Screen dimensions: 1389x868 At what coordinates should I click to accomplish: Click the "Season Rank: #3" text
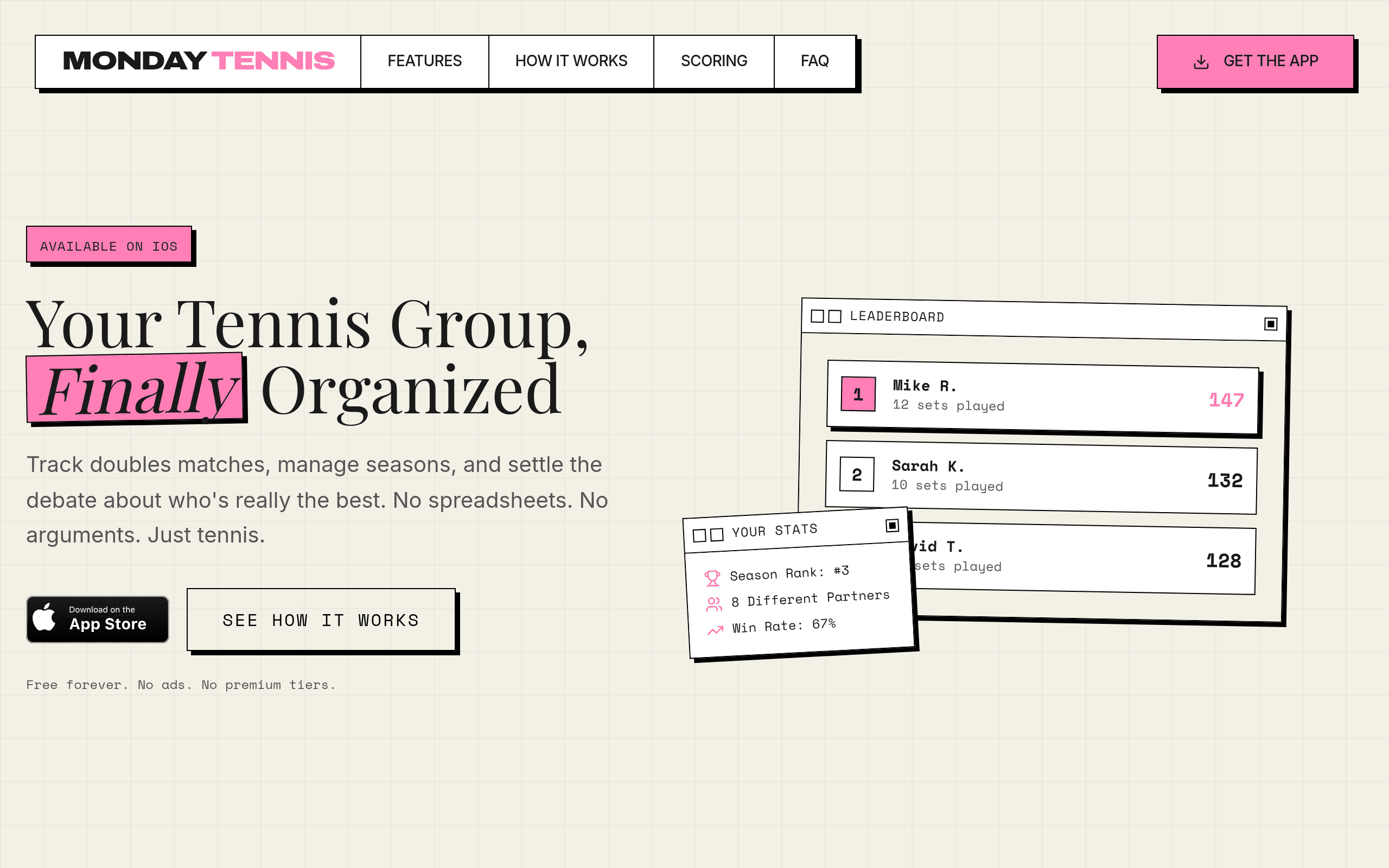pyautogui.click(x=789, y=573)
